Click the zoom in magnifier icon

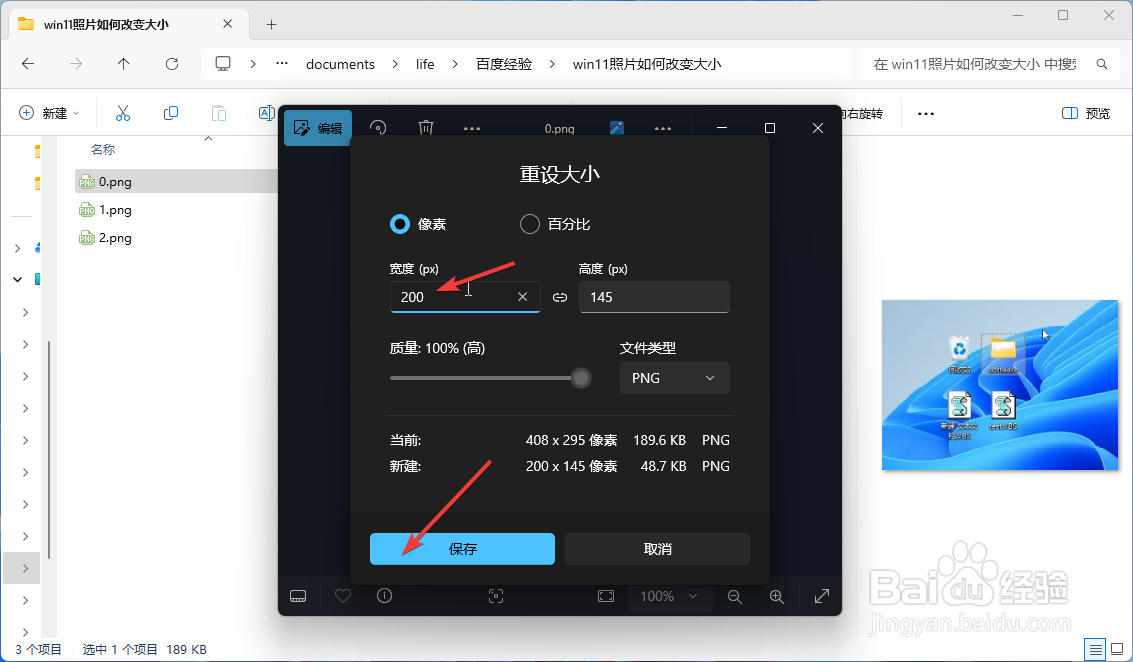[777, 596]
